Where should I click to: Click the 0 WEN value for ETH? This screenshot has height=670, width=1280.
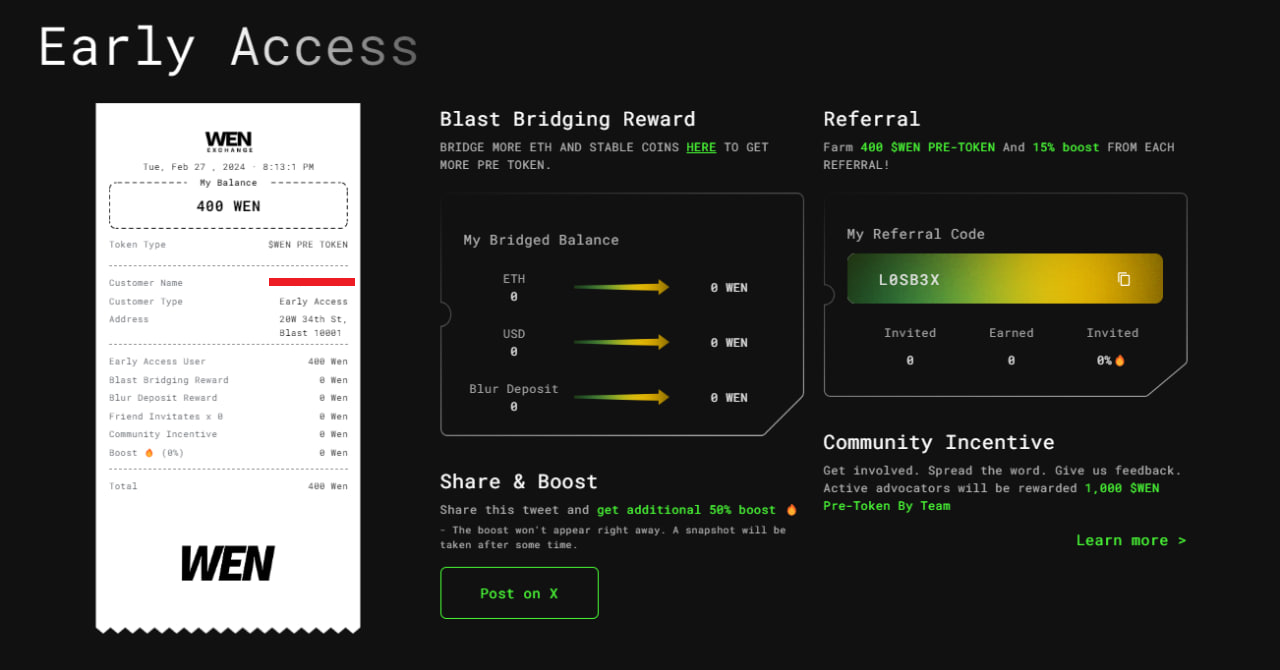(729, 287)
